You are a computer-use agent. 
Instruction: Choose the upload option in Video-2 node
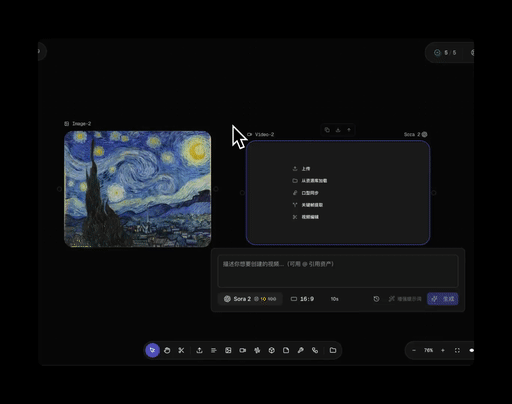click(x=302, y=169)
